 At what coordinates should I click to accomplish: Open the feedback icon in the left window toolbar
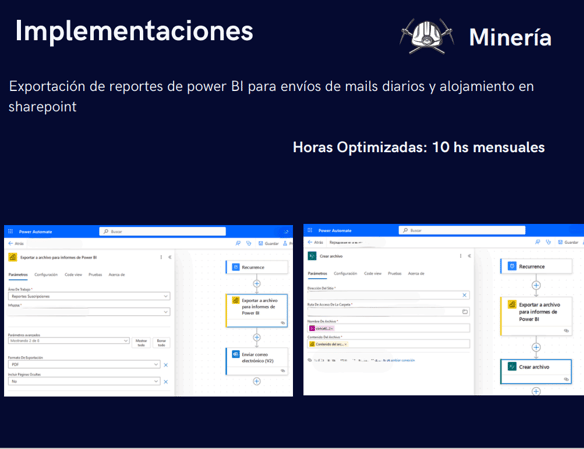click(238, 243)
